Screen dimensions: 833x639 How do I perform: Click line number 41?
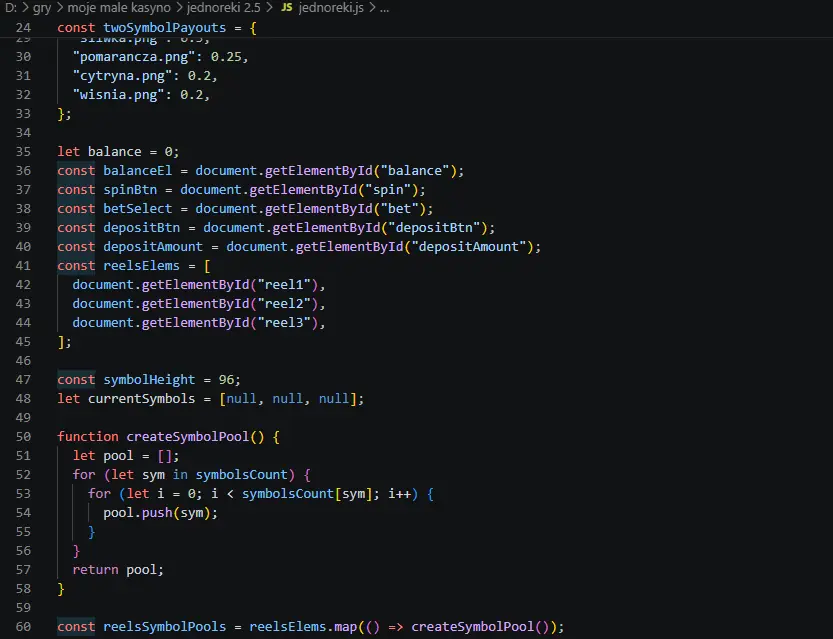click(x=23, y=266)
